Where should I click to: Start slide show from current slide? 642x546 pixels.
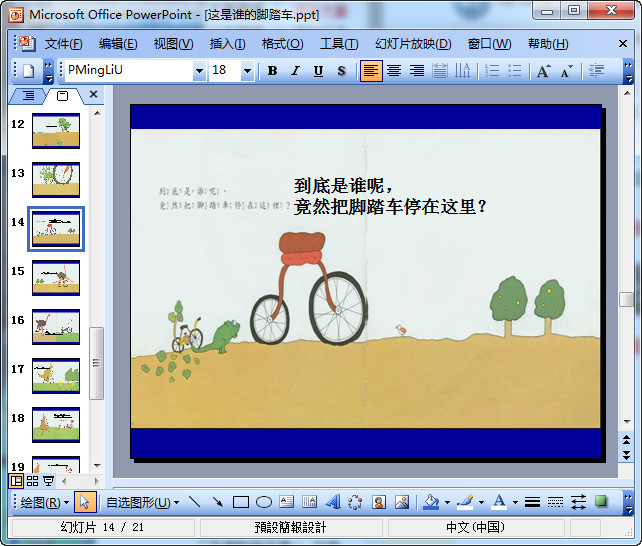coord(49,481)
